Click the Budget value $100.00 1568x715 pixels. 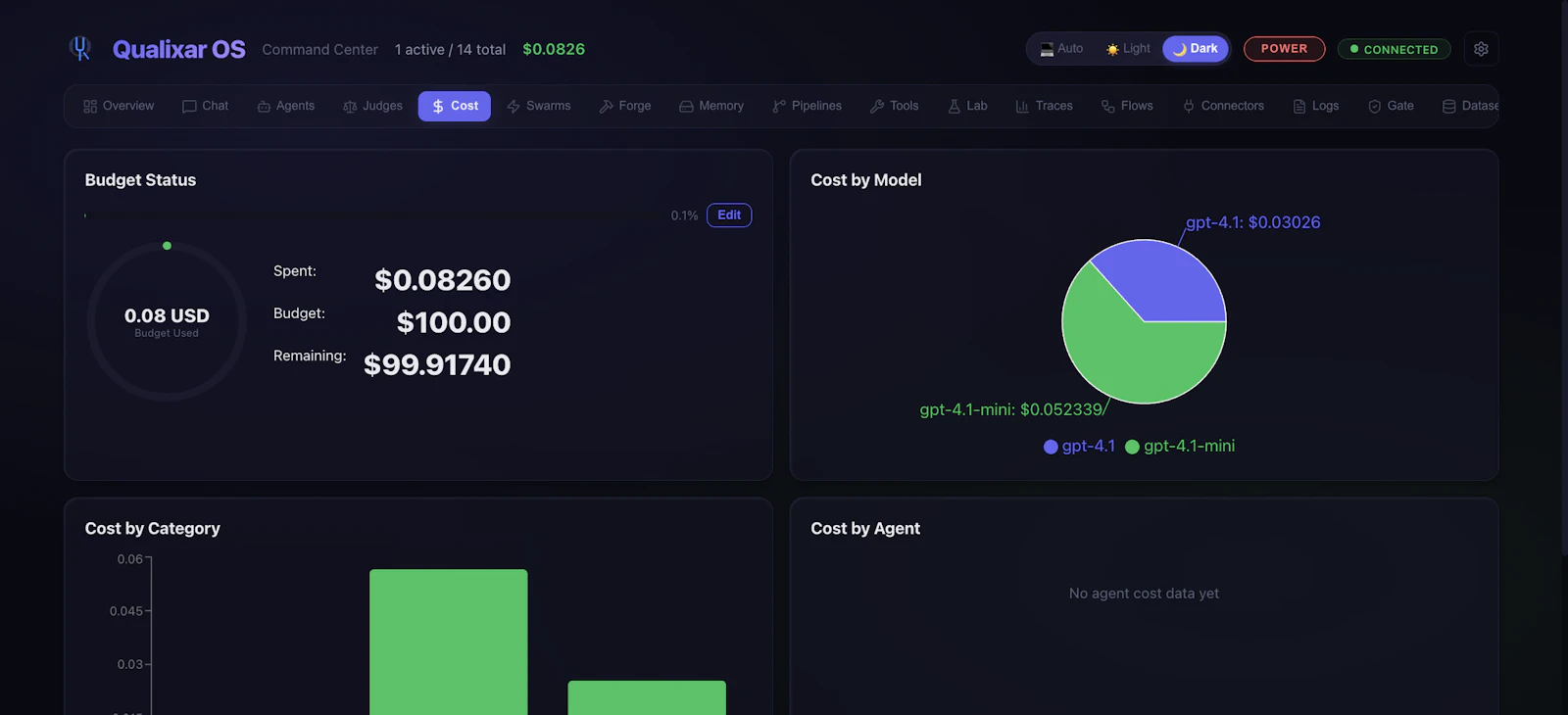click(x=454, y=322)
